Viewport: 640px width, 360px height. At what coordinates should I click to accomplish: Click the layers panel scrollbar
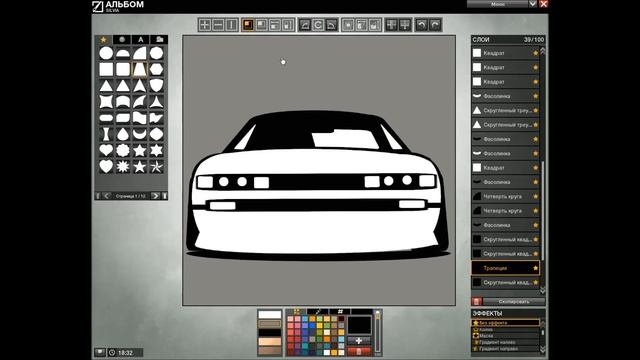click(542, 210)
